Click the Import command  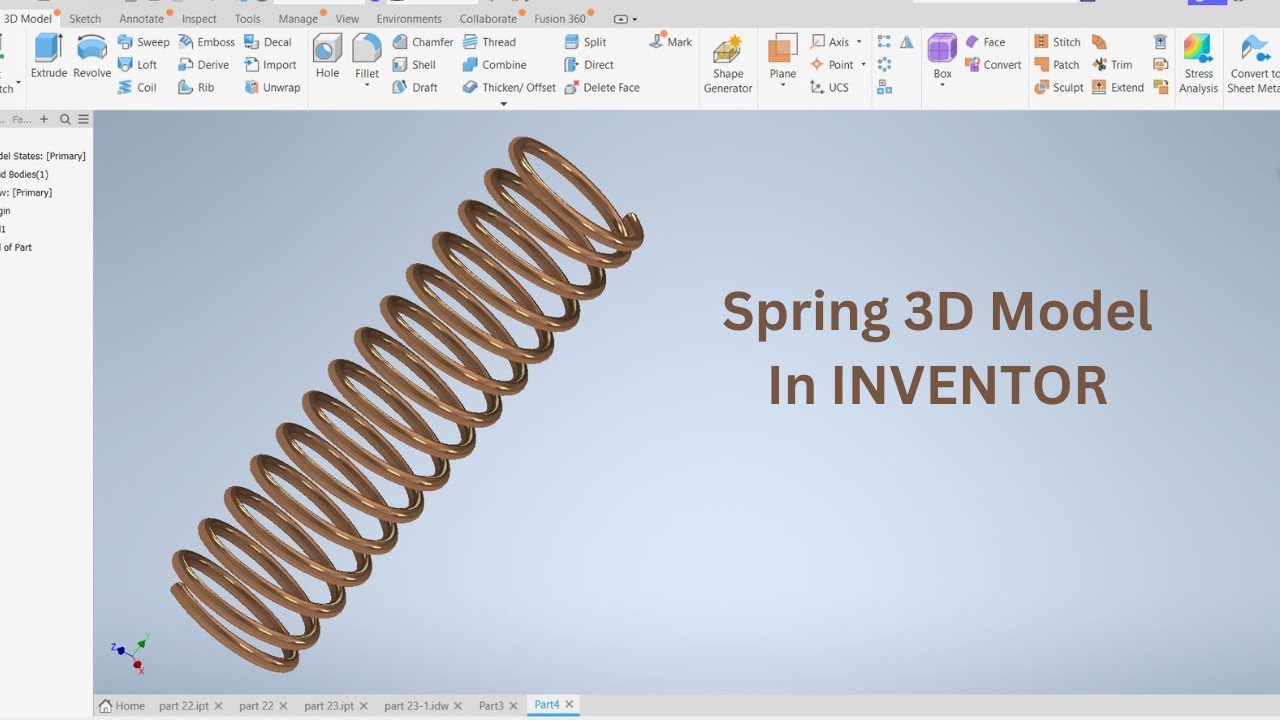pyautogui.click(x=270, y=65)
